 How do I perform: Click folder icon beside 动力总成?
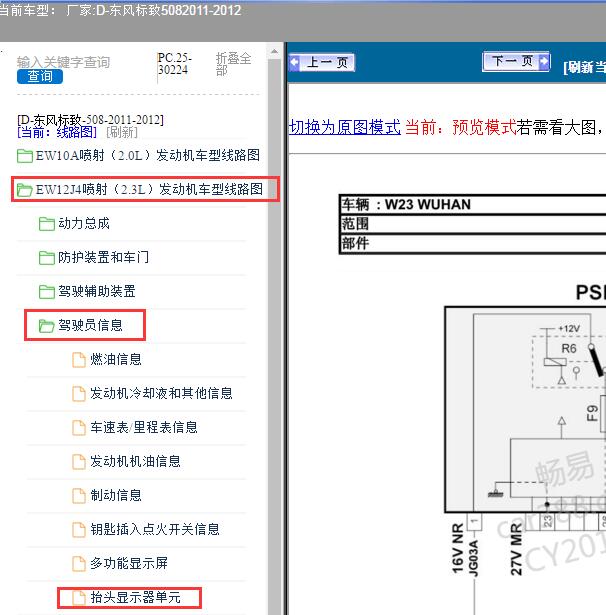tap(47, 224)
